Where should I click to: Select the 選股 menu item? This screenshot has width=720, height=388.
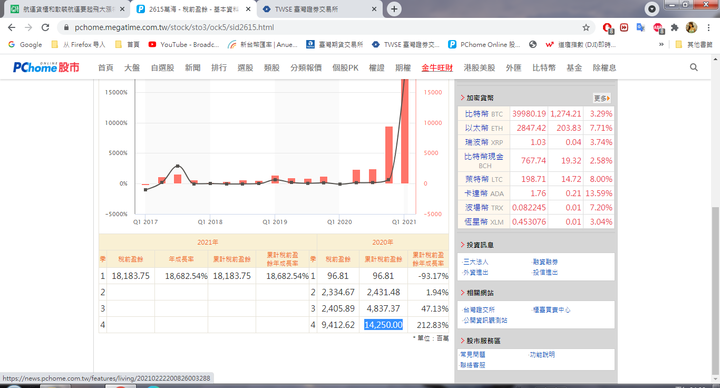click(245, 67)
